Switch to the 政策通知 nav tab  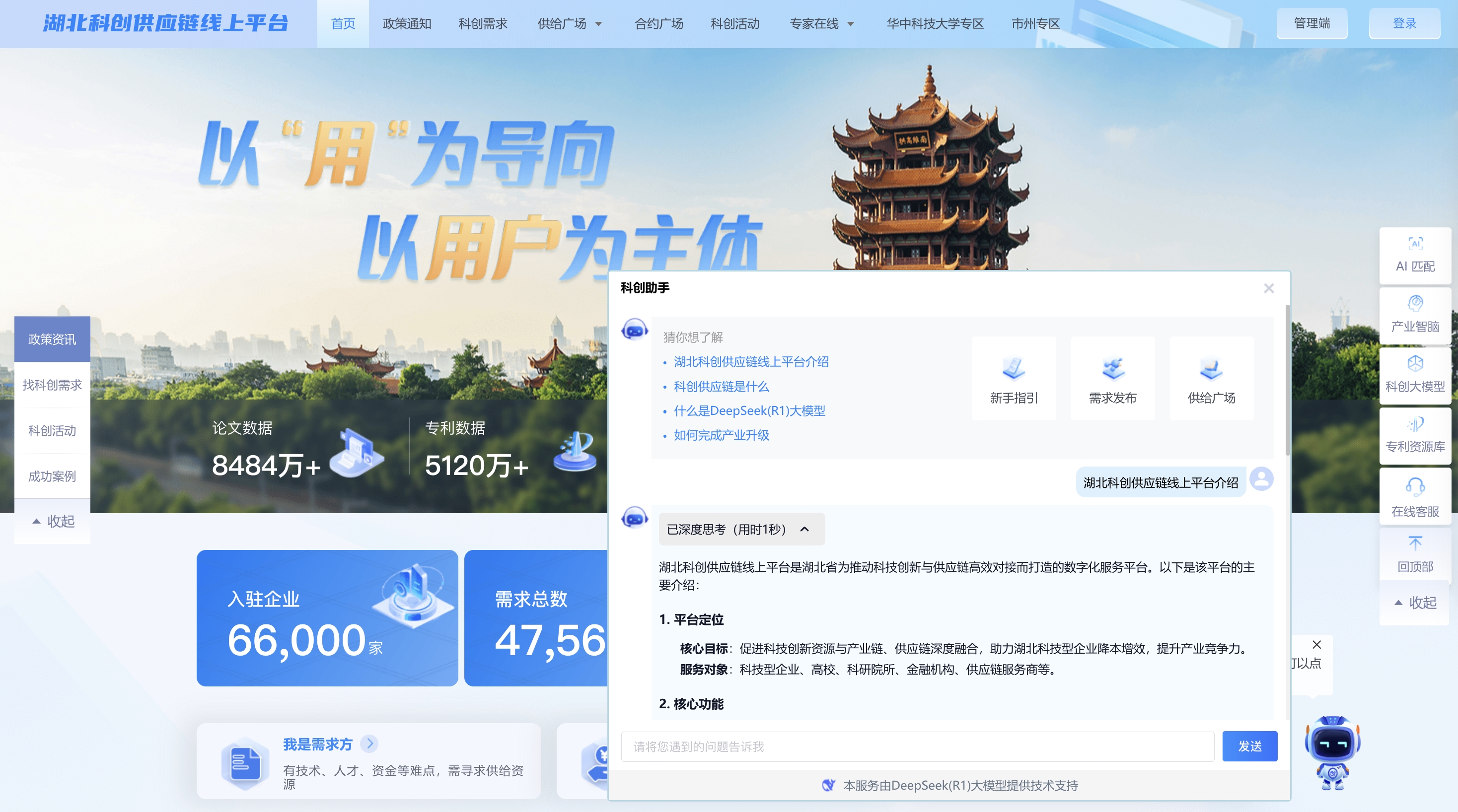coord(406,24)
